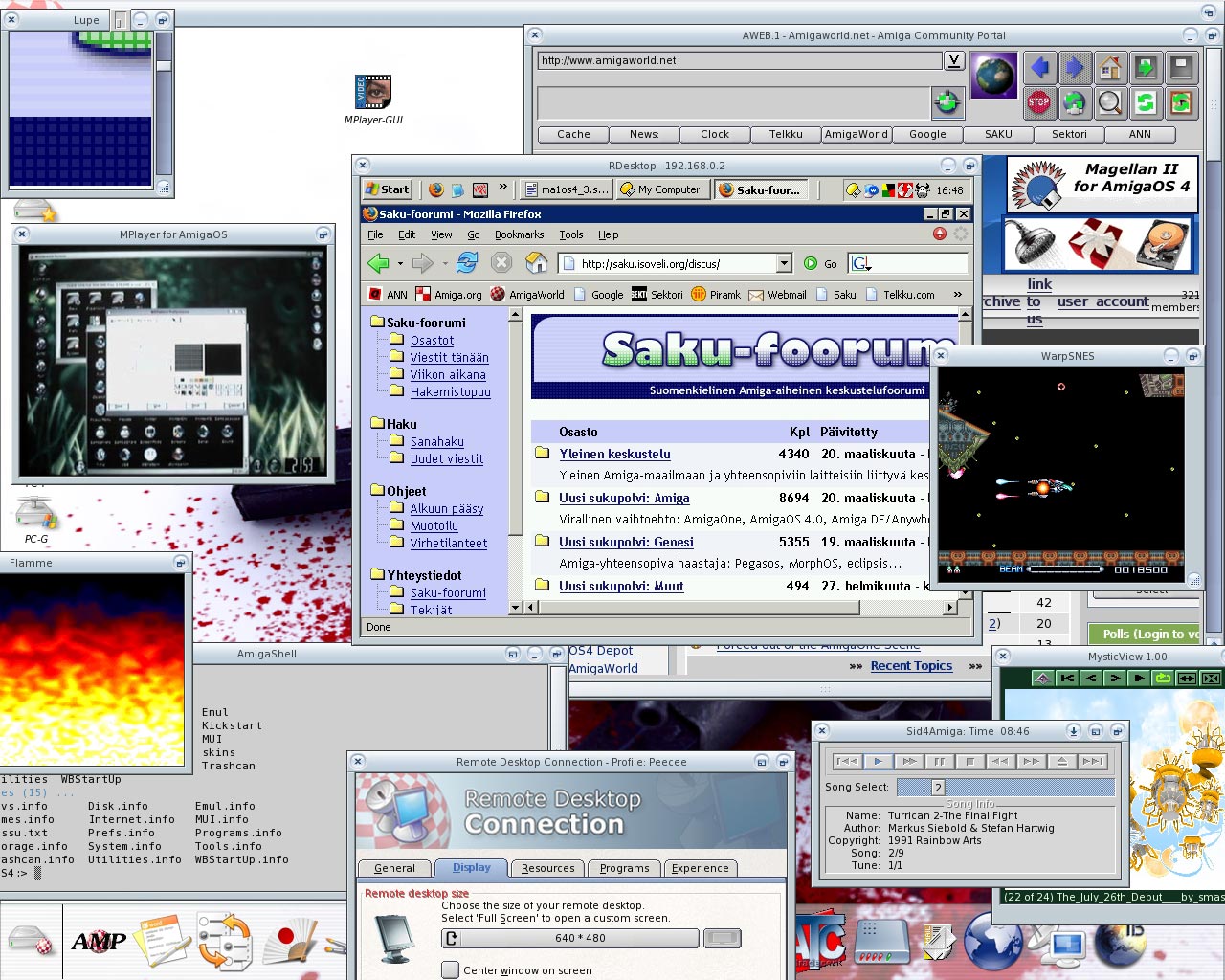Screen dimensions: 1225x980
Task: Click the Eject button in Sid4Amiga
Action: click(1061, 762)
